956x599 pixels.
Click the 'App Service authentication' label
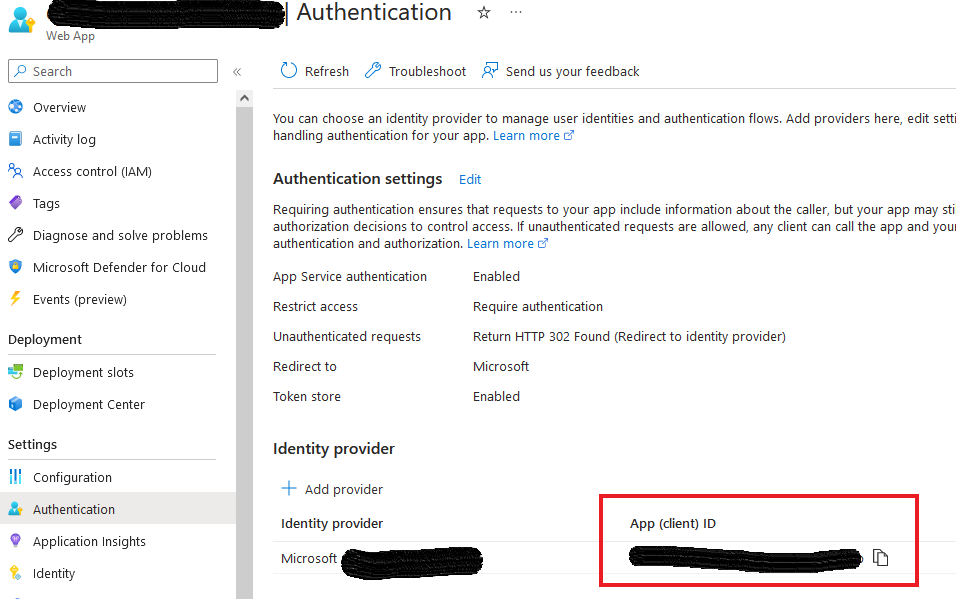coord(350,277)
